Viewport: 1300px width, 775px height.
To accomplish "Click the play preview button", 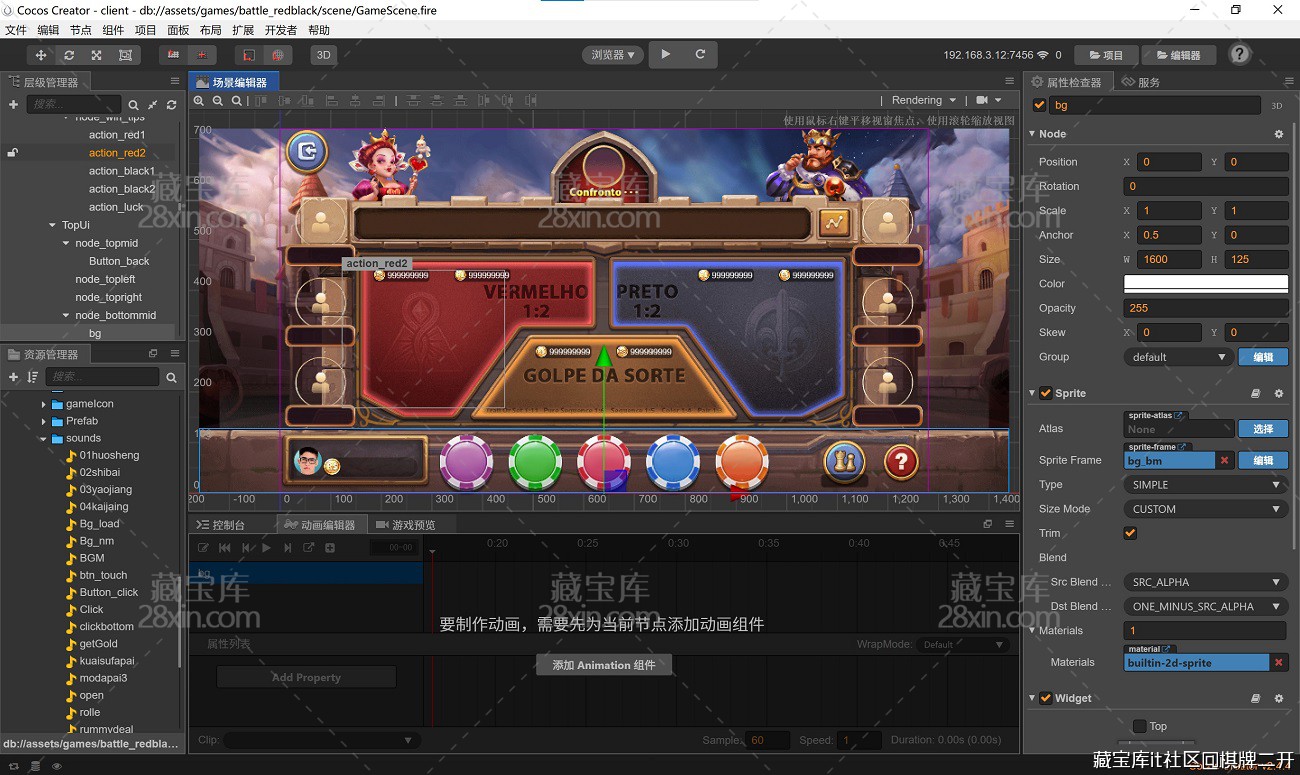I will tap(666, 55).
